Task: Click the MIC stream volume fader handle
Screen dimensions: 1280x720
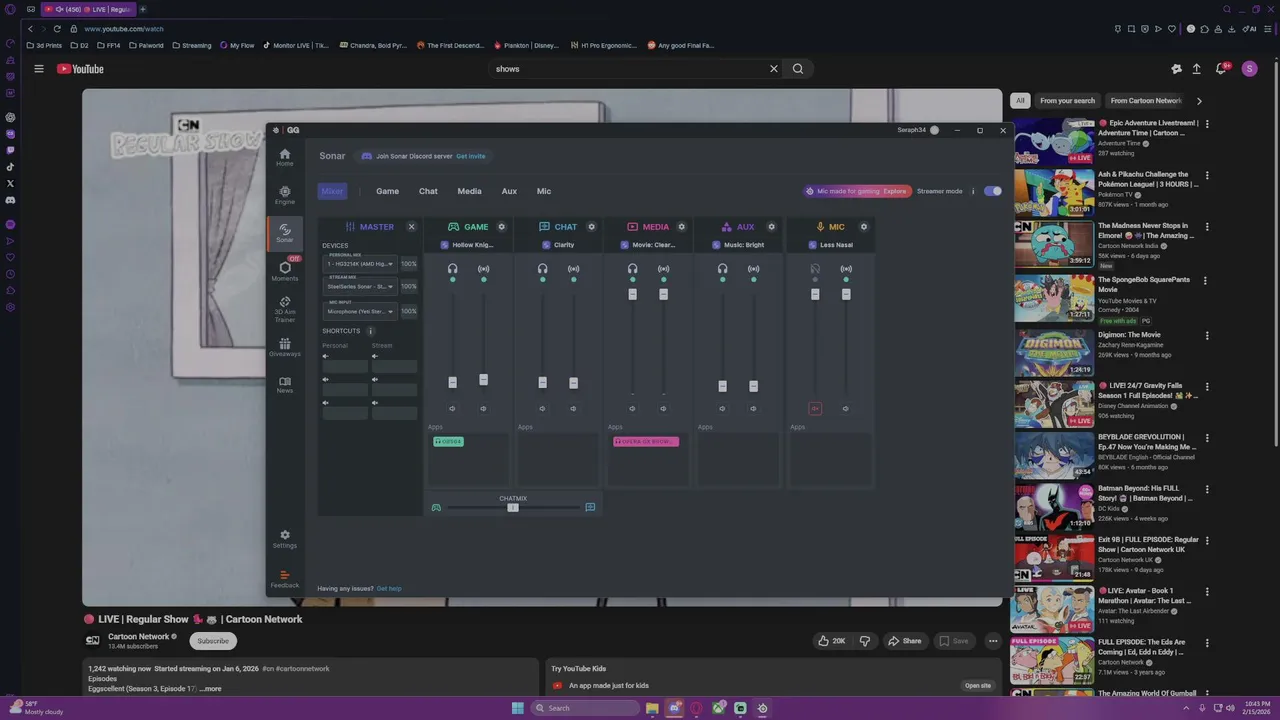Action: [846, 294]
